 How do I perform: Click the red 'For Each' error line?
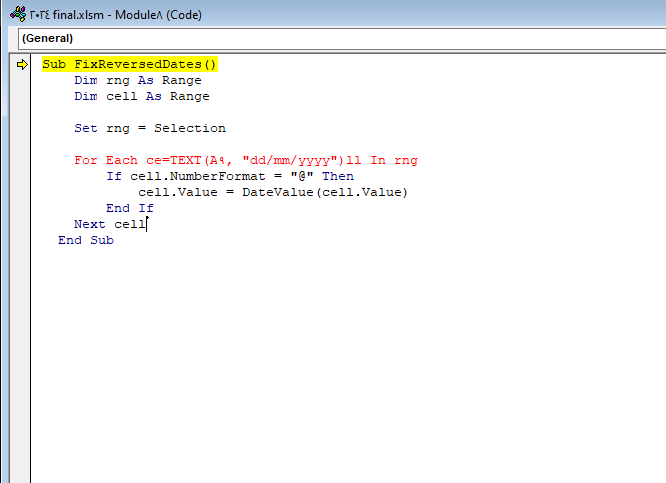point(246,161)
